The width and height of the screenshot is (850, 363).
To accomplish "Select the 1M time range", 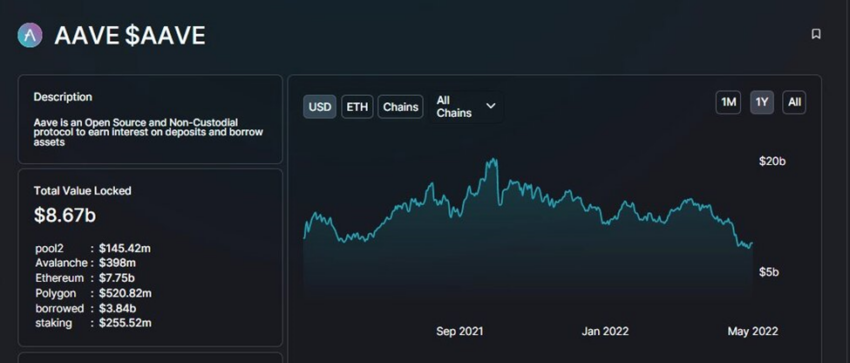I will tap(729, 102).
